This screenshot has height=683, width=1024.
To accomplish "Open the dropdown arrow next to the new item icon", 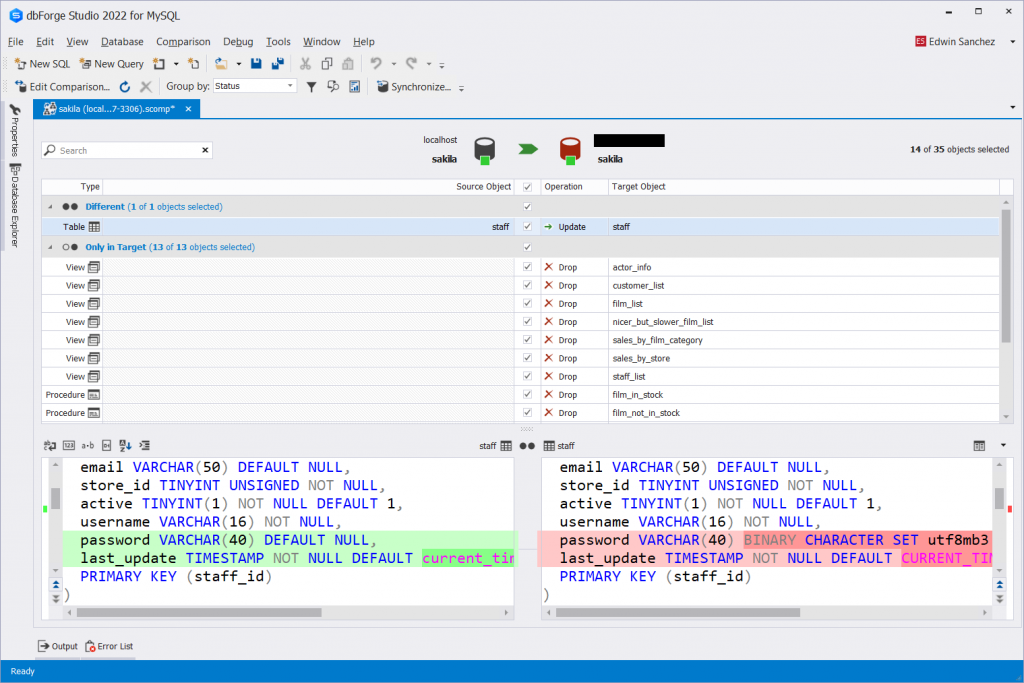I will click(x=176, y=64).
